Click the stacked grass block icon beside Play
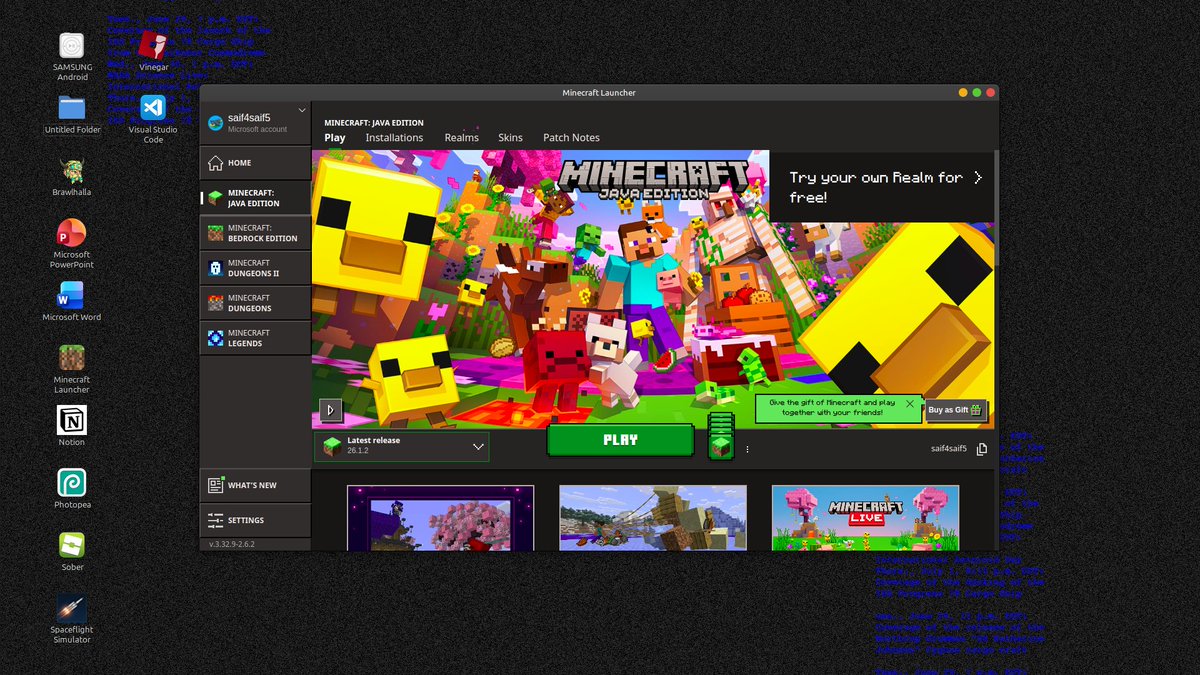Viewport: 1200px width, 675px height. tap(721, 436)
